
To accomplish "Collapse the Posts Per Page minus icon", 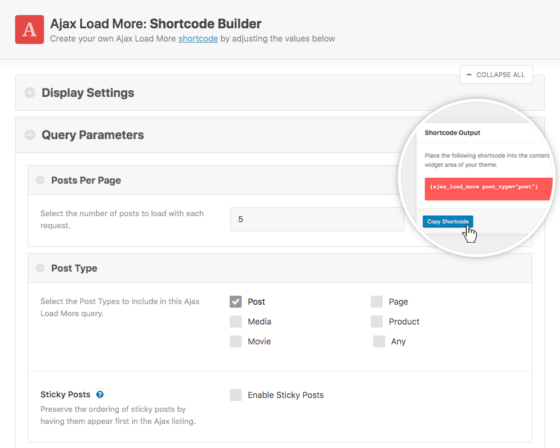I will click(x=40, y=180).
